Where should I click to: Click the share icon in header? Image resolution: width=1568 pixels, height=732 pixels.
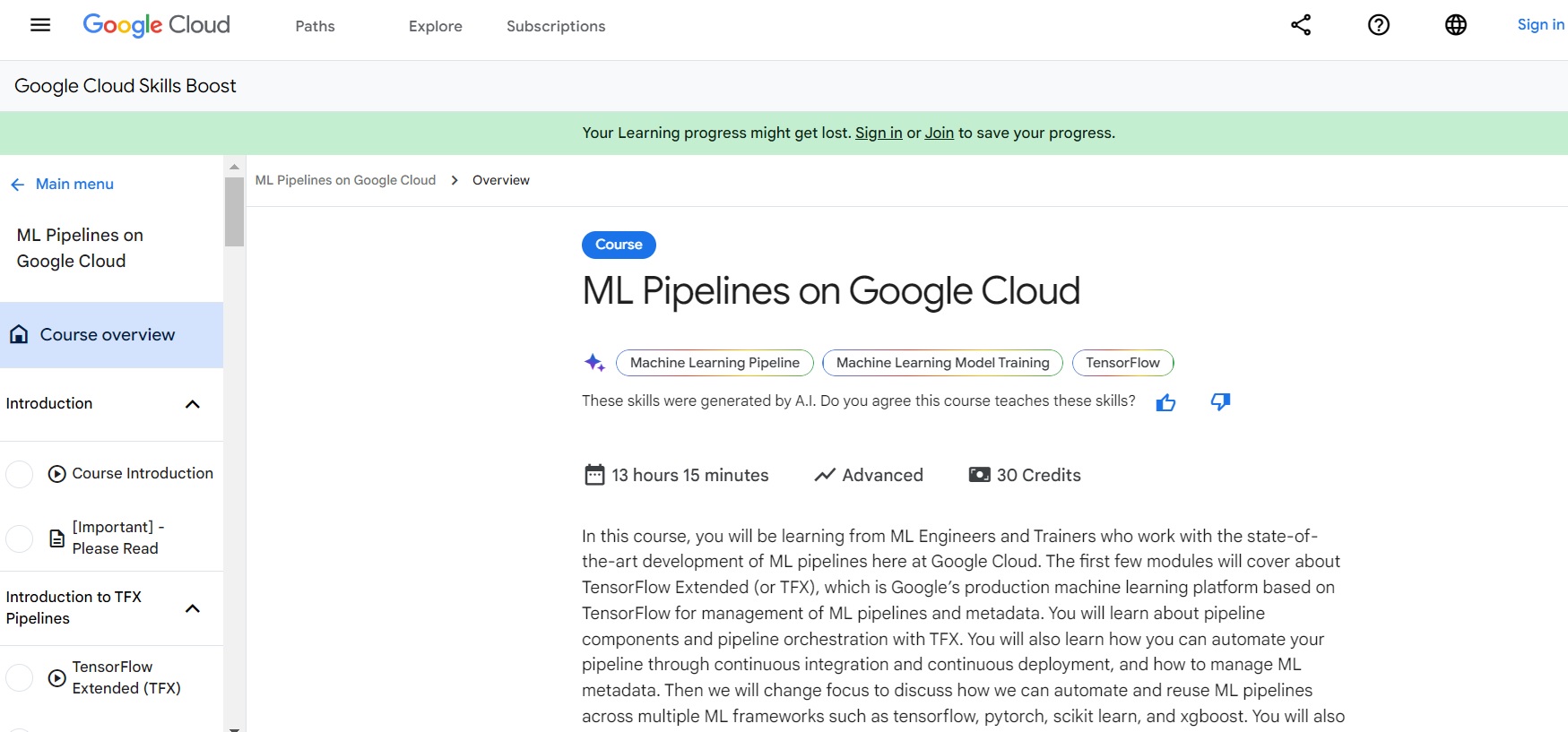[1301, 25]
